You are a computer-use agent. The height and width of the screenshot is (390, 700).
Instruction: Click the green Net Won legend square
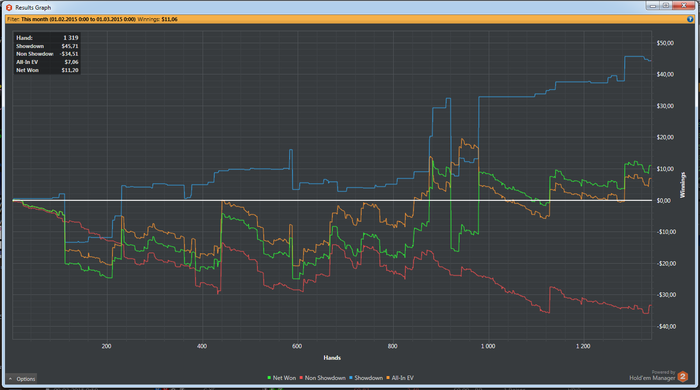(x=269, y=378)
